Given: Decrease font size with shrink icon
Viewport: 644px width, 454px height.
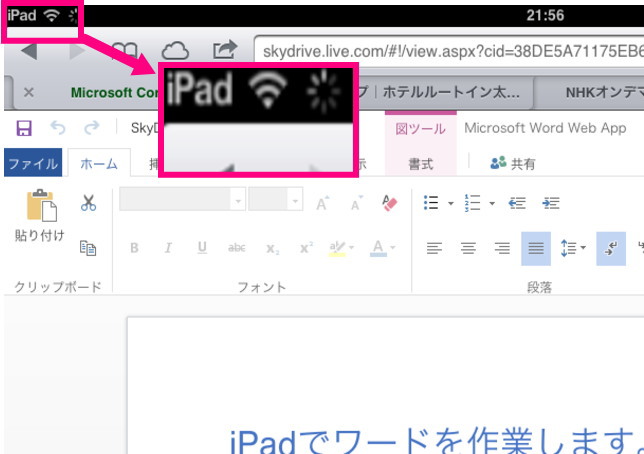Looking at the screenshot, I should coord(356,203).
